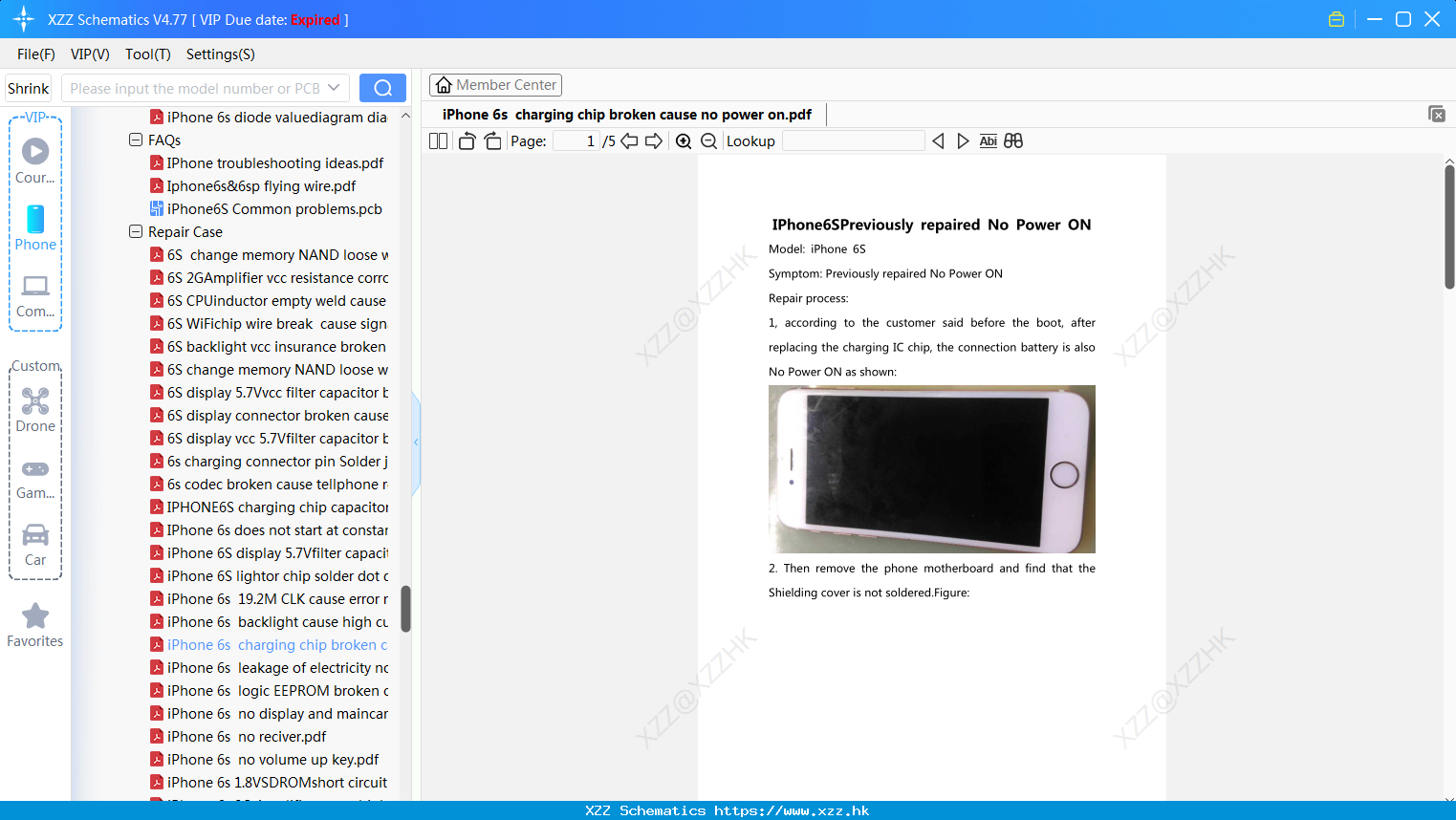Image resolution: width=1456 pixels, height=820 pixels.
Task: Collapse the Repair Case folder
Action: tap(136, 231)
